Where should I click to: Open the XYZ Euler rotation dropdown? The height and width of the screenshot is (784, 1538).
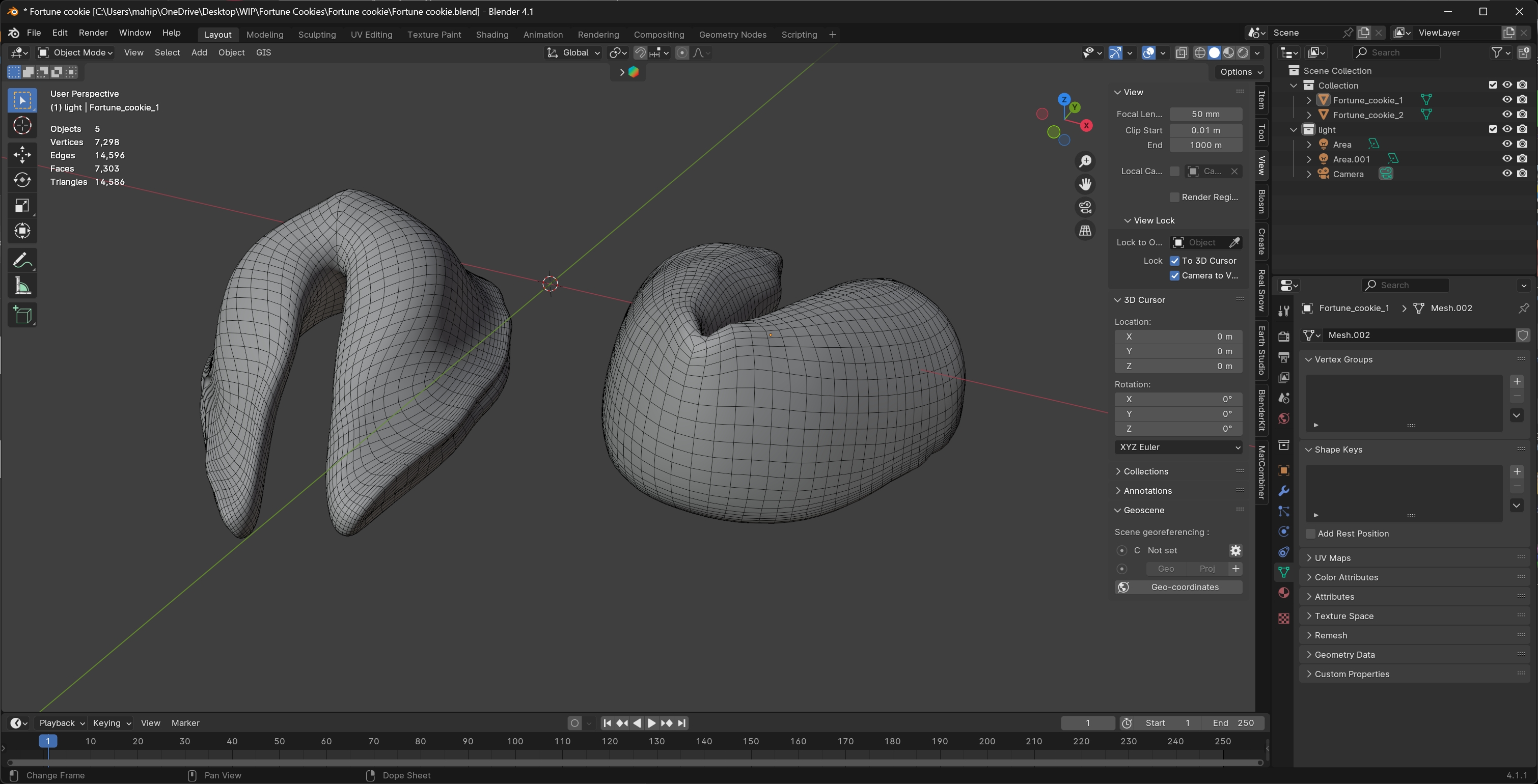1178,447
